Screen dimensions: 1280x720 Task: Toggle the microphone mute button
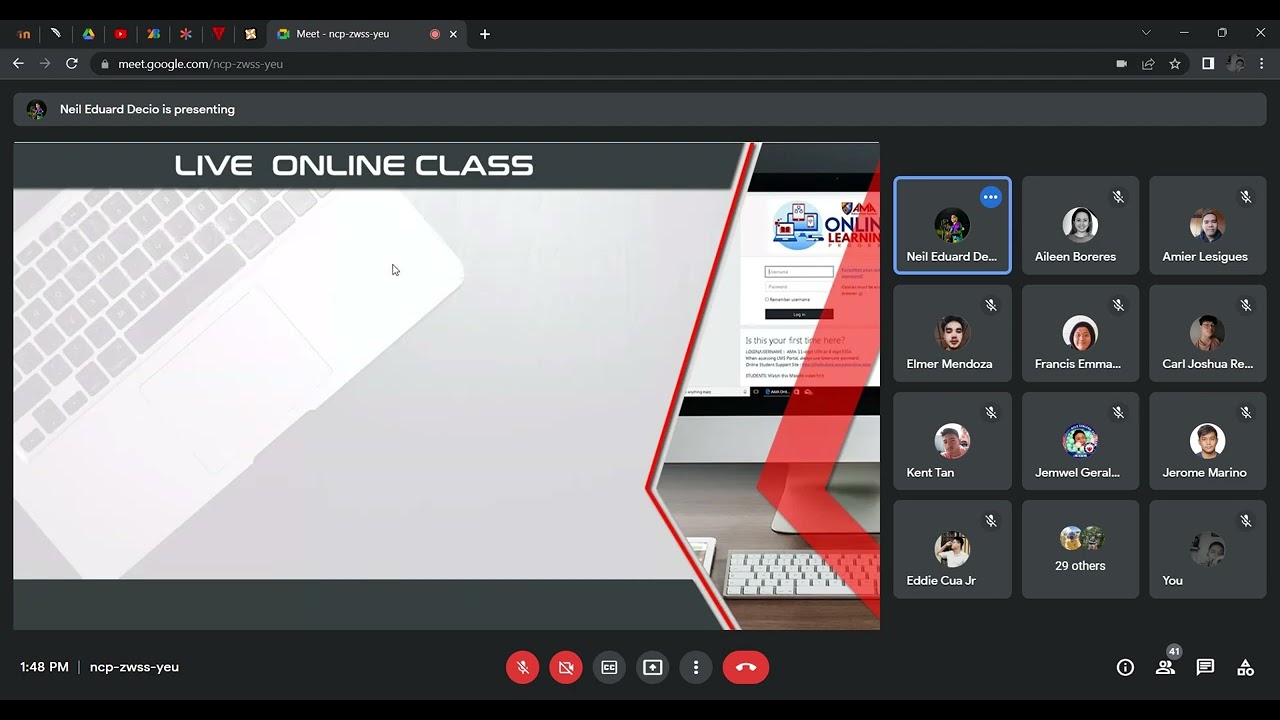(x=522, y=667)
